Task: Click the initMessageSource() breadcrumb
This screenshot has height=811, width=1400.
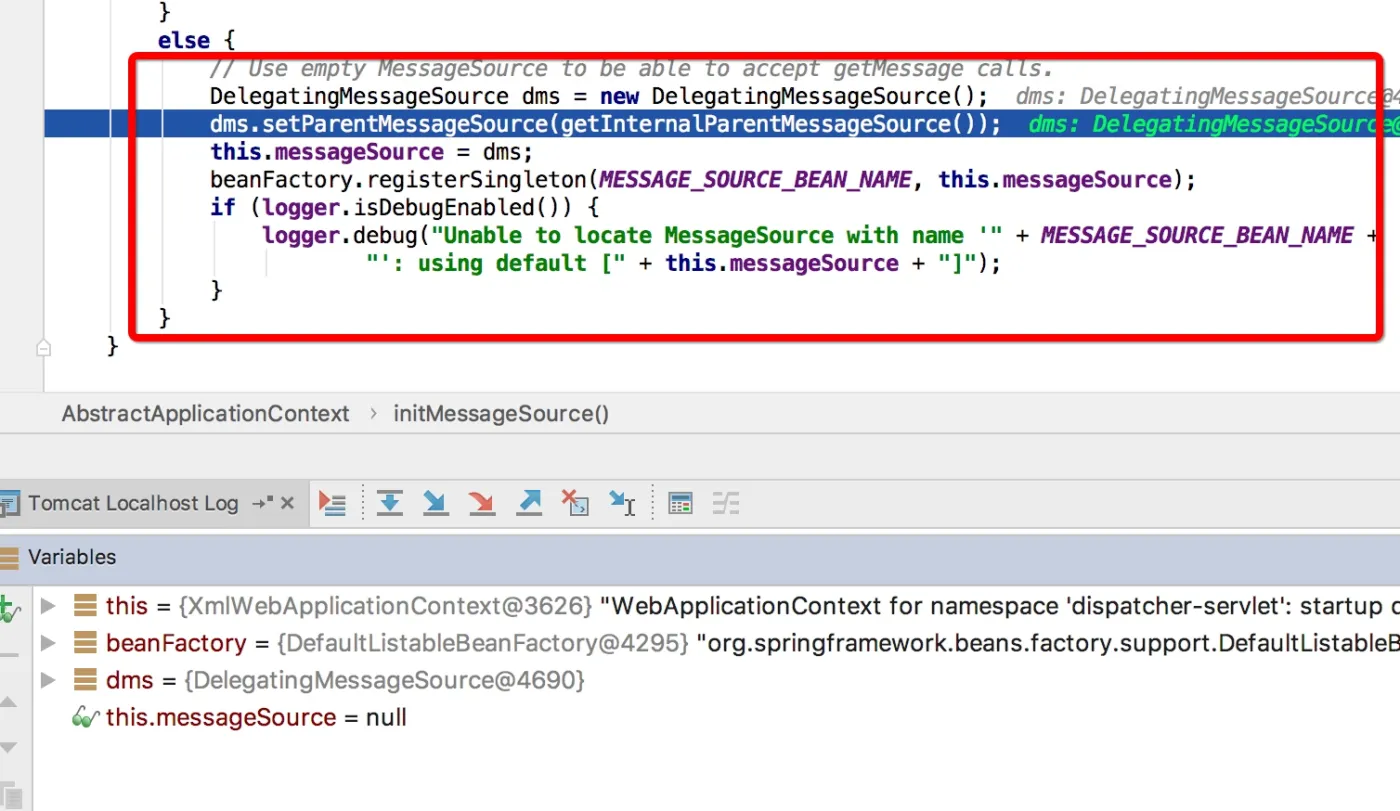Action: [x=501, y=414]
